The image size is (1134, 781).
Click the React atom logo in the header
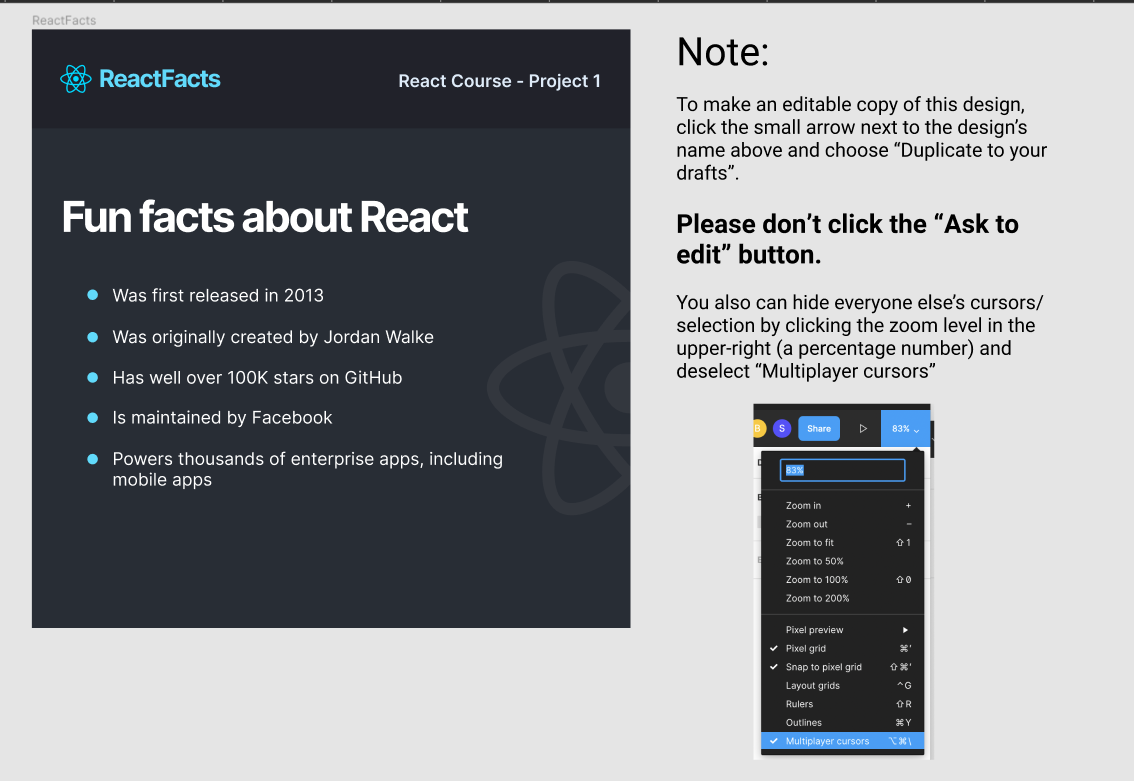pos(74,78)
